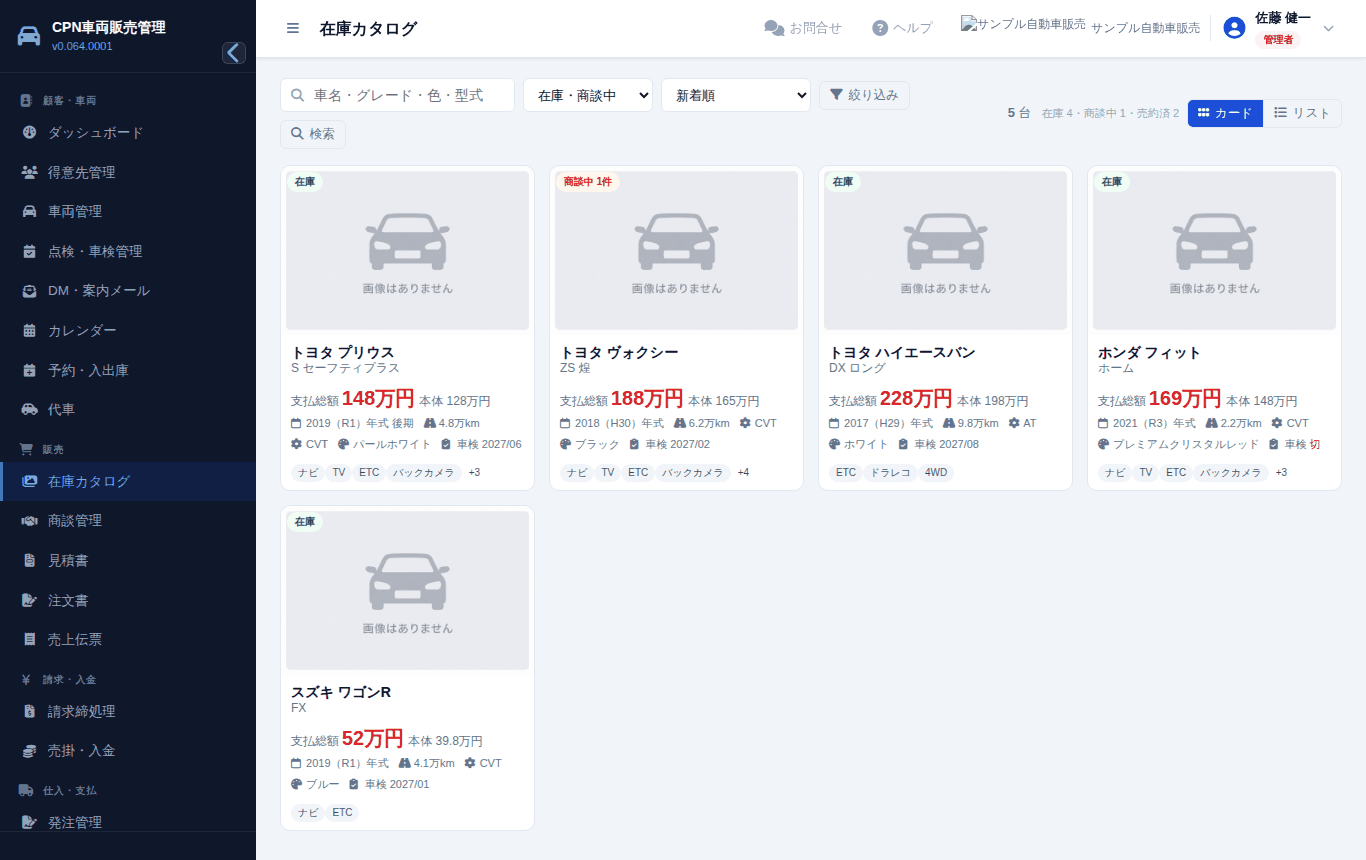Click the サンプル自動車販売 company logo image
This screenshot has width=1366, height=860.
click(x=1023, y=24)
